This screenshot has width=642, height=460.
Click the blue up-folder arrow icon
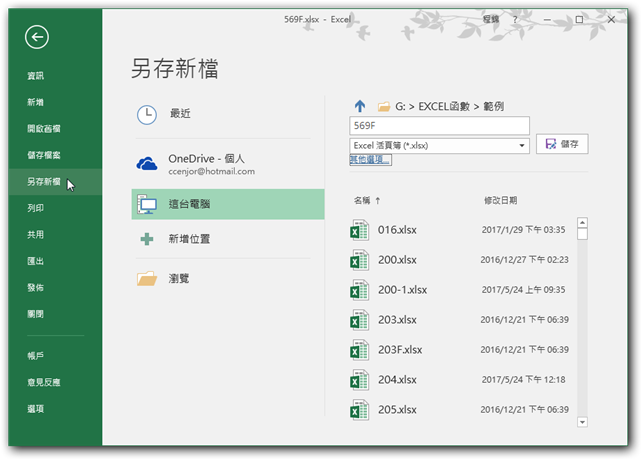tap(360, 106)
